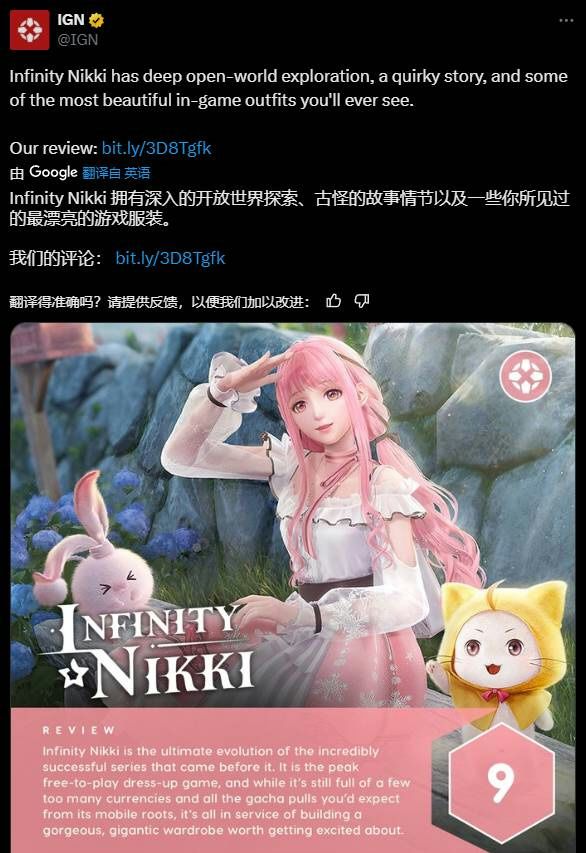Image resolution: width=586 pixels, height=853 pixels.
Task: Click the REVIEW heading in pink panel
Action: (x=79, y=730)
